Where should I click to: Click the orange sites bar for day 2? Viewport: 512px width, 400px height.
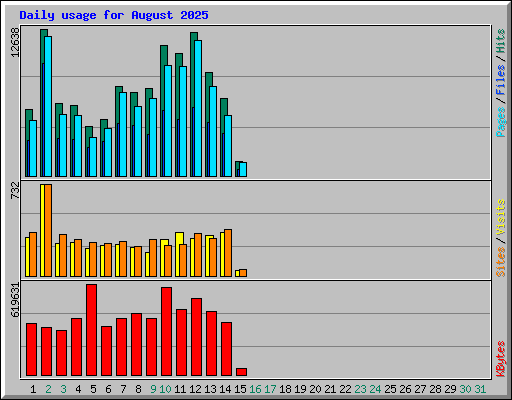(x=48, y=230)
